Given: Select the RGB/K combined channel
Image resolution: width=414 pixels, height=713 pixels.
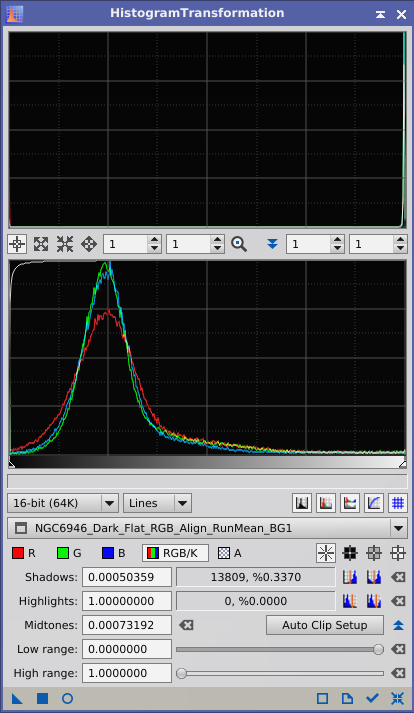Looking at the screenshot, I should (x=175, y=553).
